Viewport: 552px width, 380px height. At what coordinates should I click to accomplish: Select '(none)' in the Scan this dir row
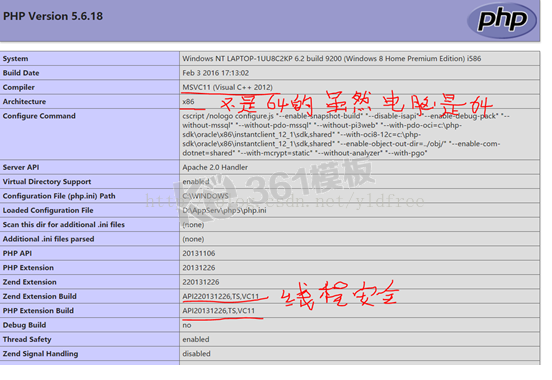pyautogui.click(x=193, y=225)
